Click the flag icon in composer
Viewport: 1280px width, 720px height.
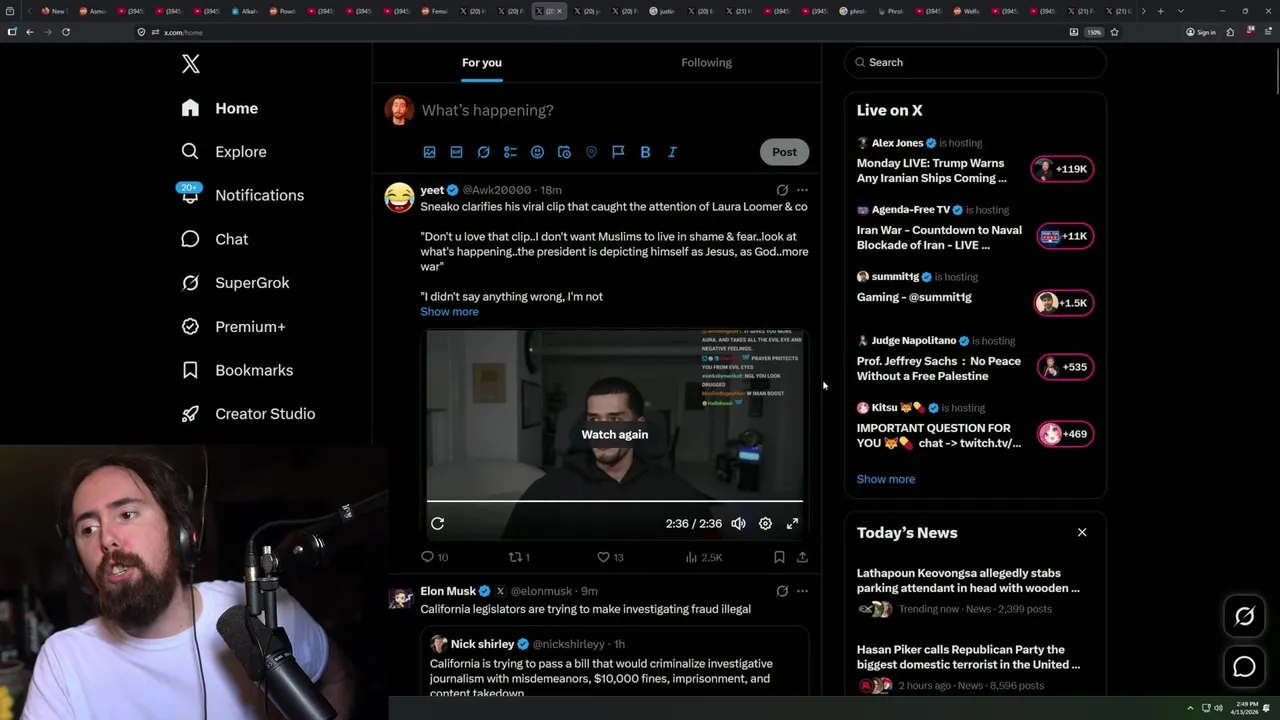[x=618, y=152]
